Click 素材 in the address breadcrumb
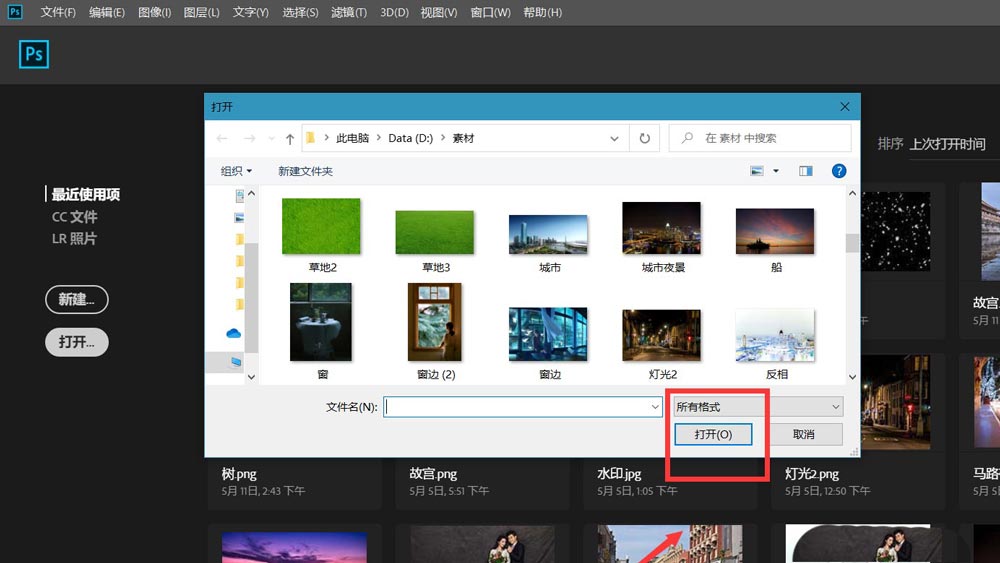 [464, 138]
